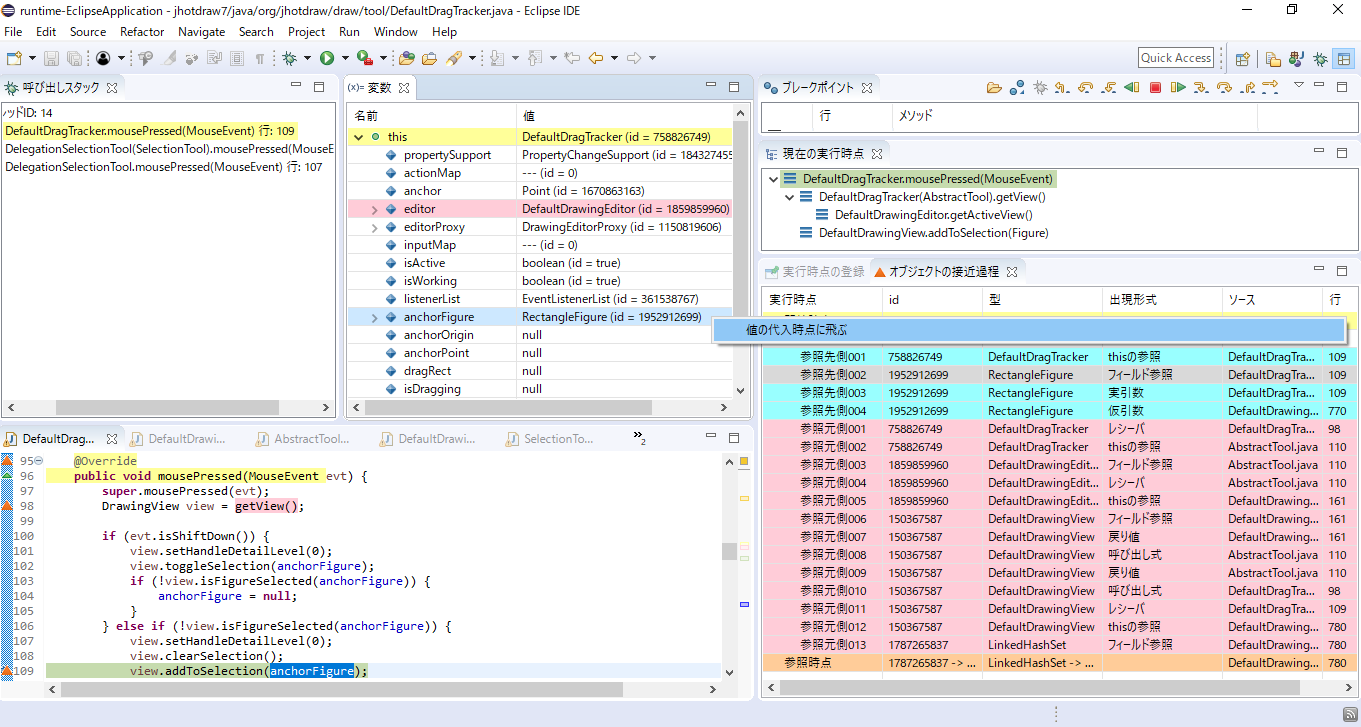
Task: Click the Step Into icon in breakpoint toolbar
Action: [x=1201, y=88]
